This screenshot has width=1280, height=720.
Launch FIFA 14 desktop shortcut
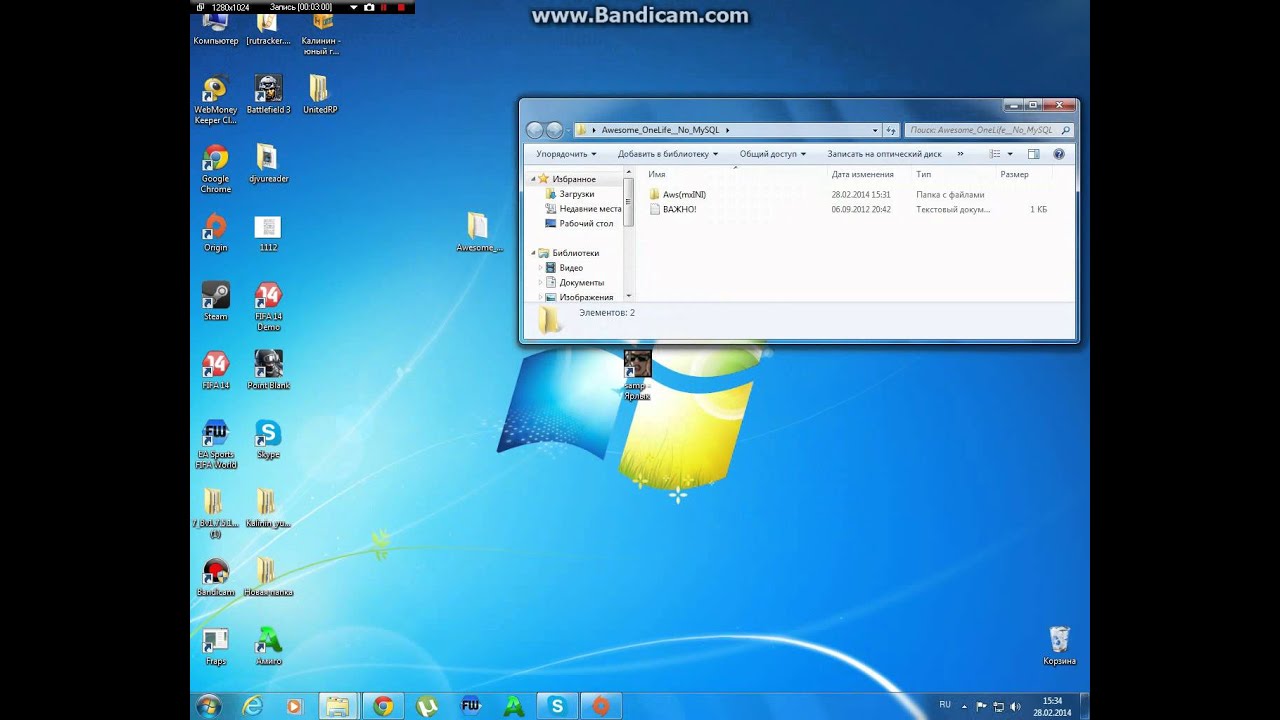point(216,371)
